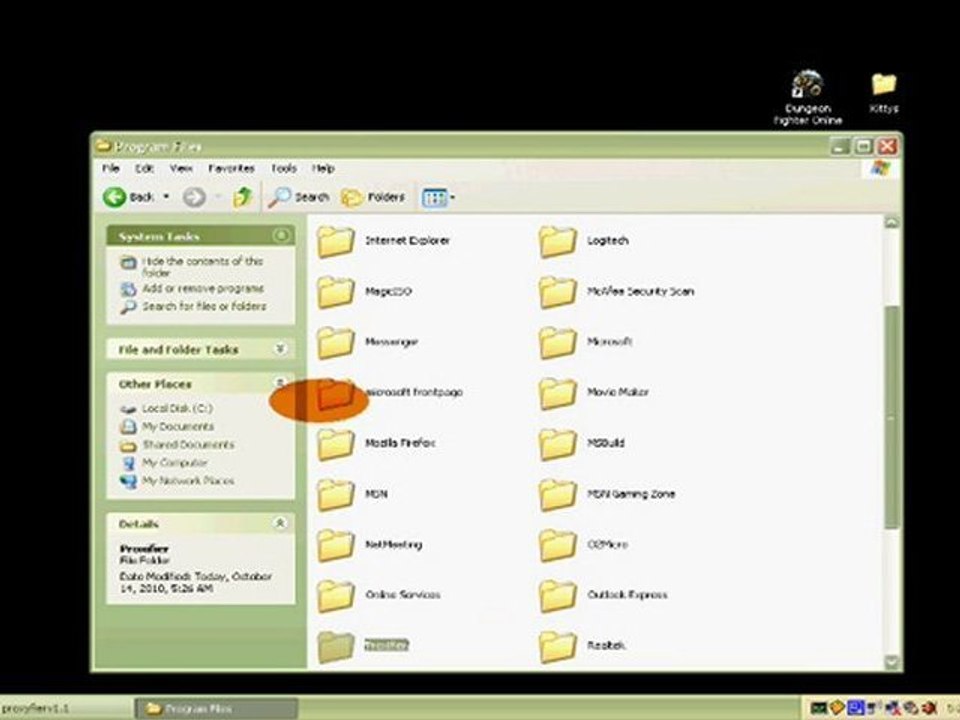
Task: Expand the Views dropdown arrow
Action: 452,197
